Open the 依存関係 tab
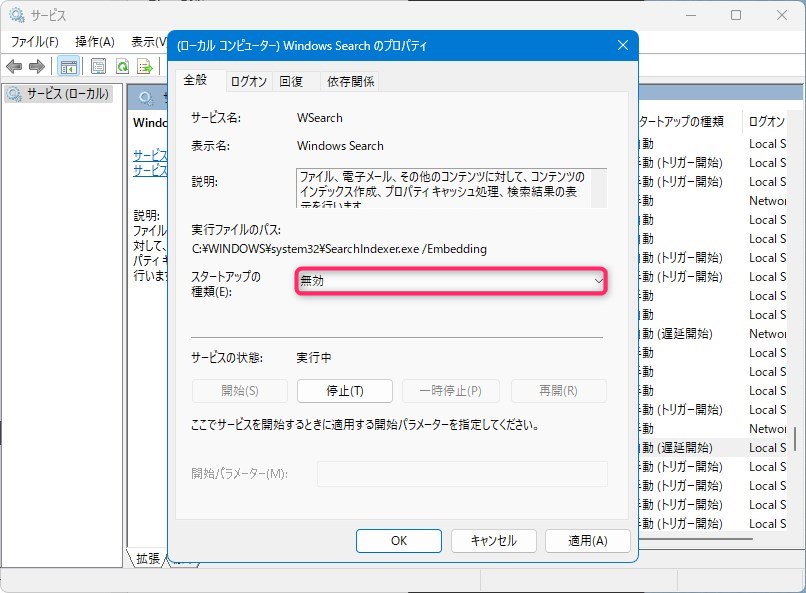 (351, 82)
